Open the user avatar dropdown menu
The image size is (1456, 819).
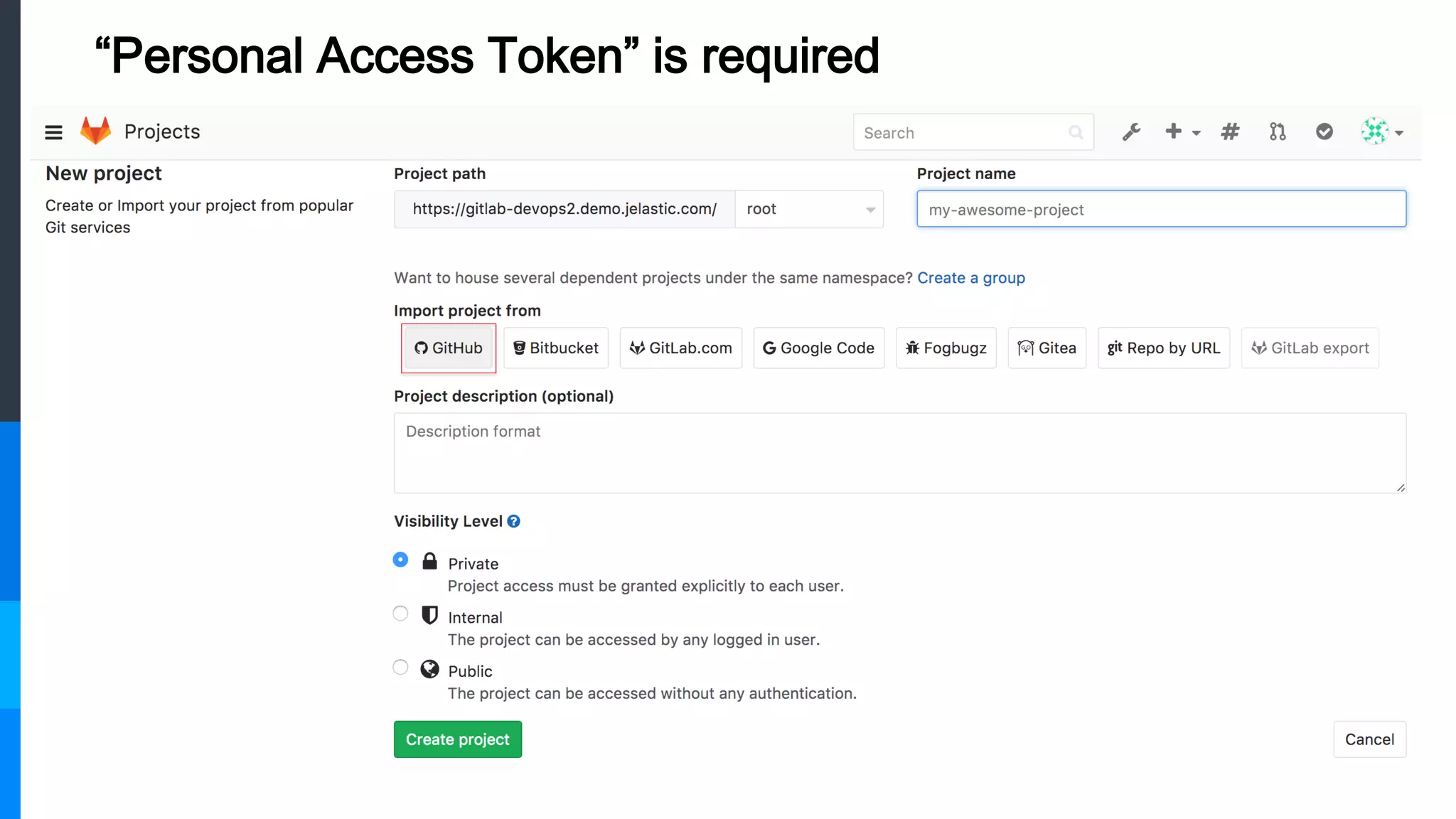pyautogui.click(x=1381, y=132)
